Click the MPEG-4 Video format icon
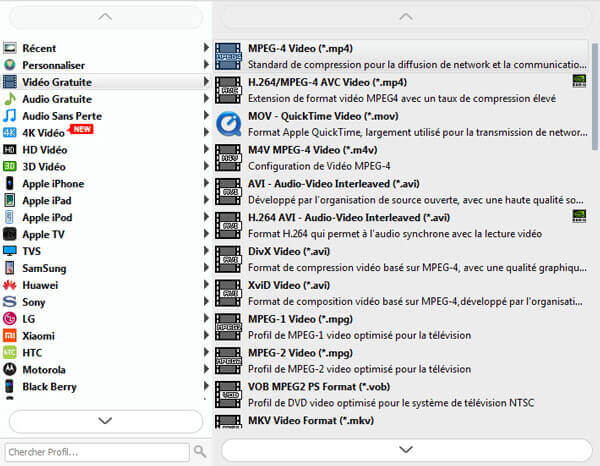 click(x=228, y=56)
